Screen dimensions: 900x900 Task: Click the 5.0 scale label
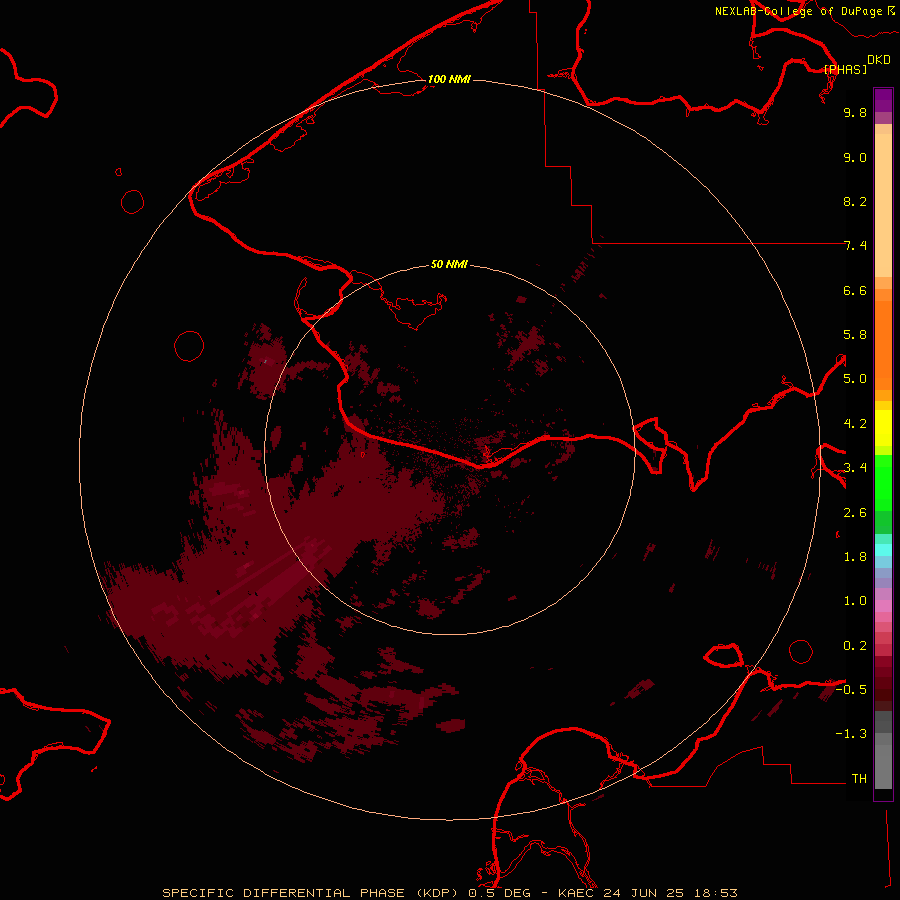[x=855, y=379]
